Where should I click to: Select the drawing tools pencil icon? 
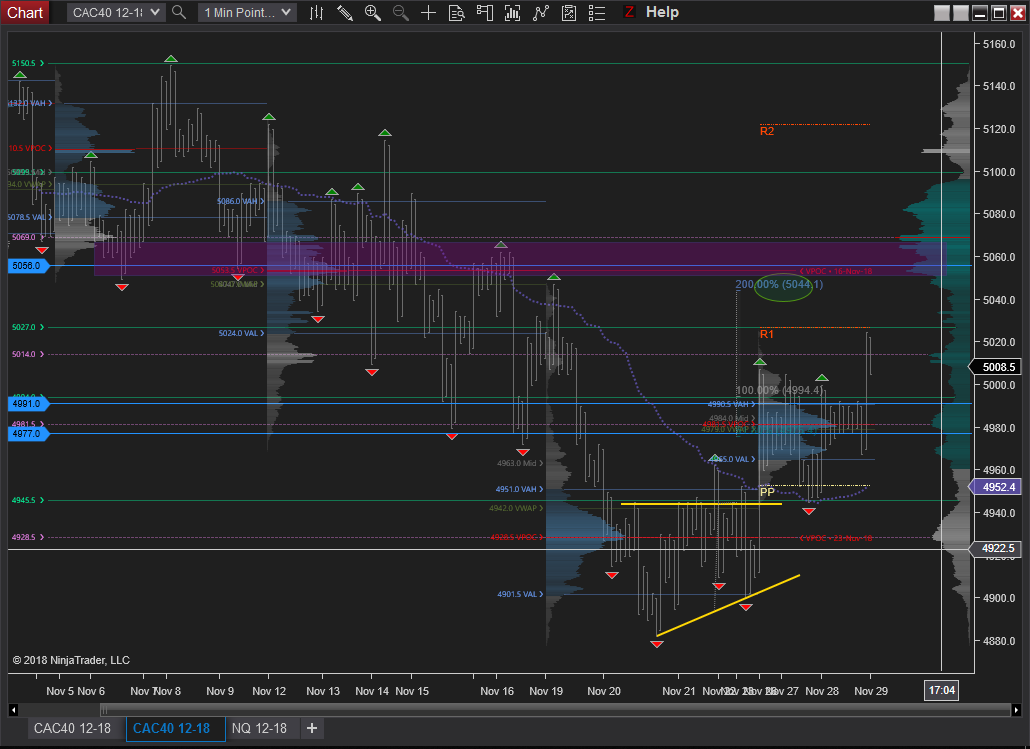tap(345, 12)
